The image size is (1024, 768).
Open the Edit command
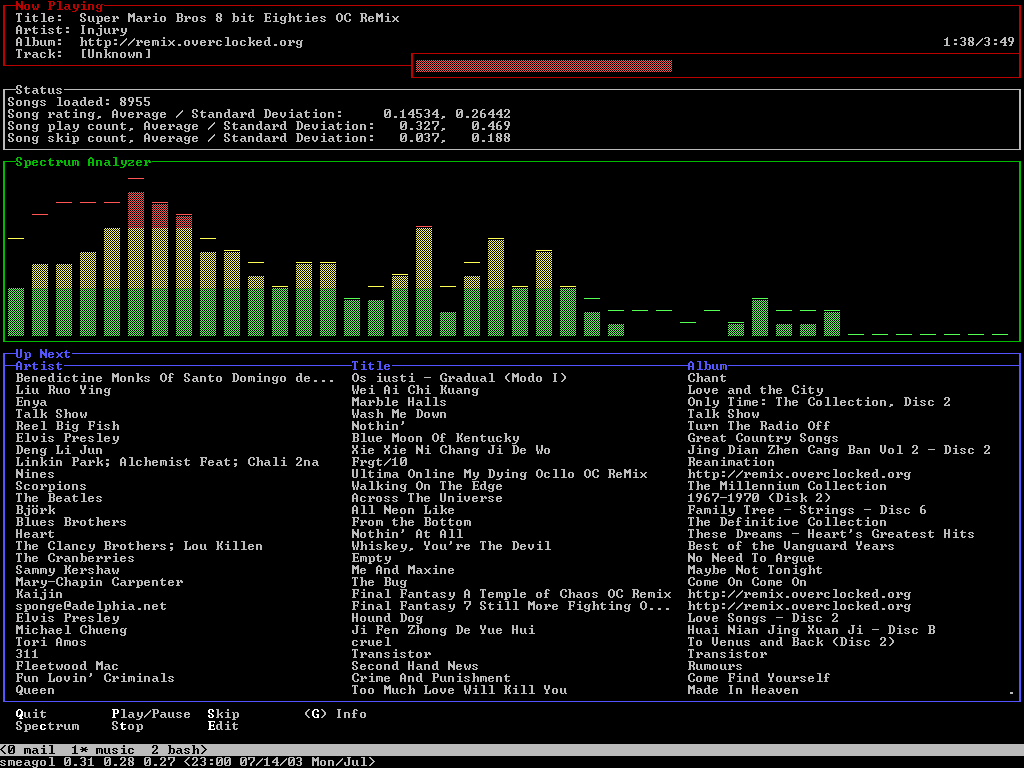(x=223, y=726)
